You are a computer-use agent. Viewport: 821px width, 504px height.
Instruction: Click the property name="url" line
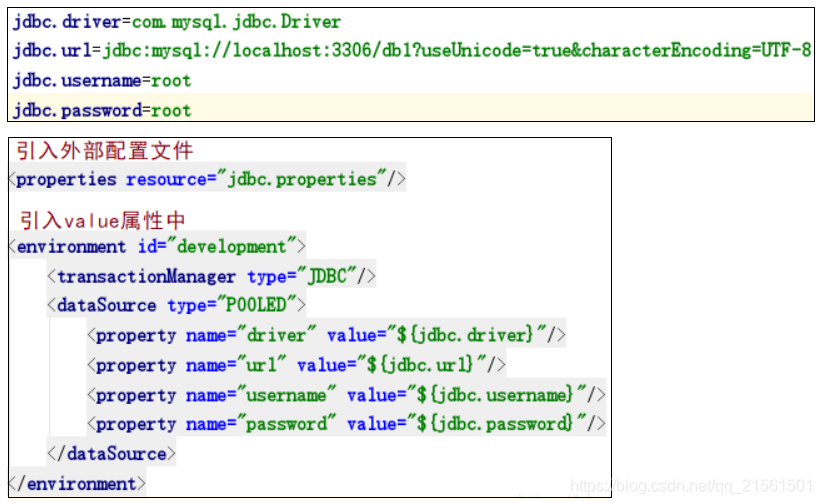[296, 364]
